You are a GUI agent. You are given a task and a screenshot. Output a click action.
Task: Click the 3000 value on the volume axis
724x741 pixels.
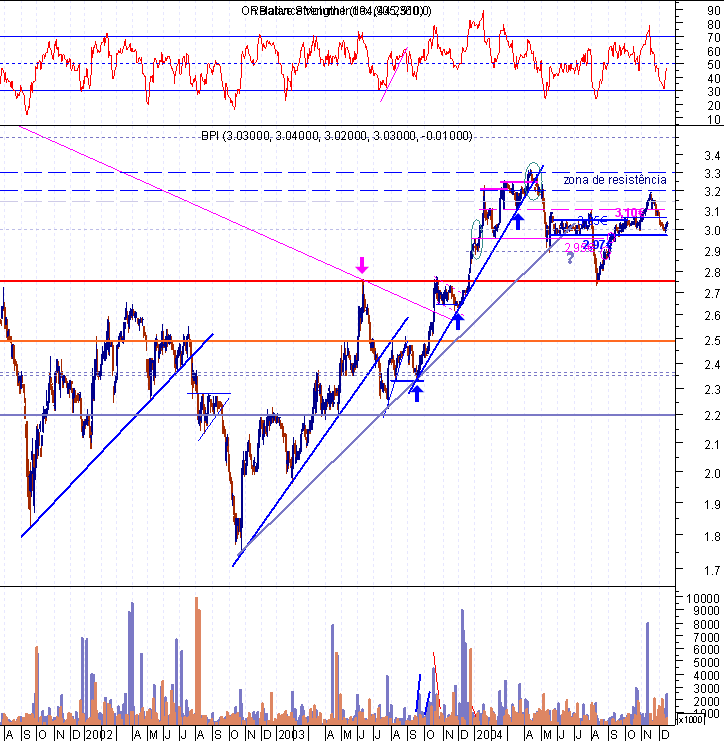coord(706,689)
